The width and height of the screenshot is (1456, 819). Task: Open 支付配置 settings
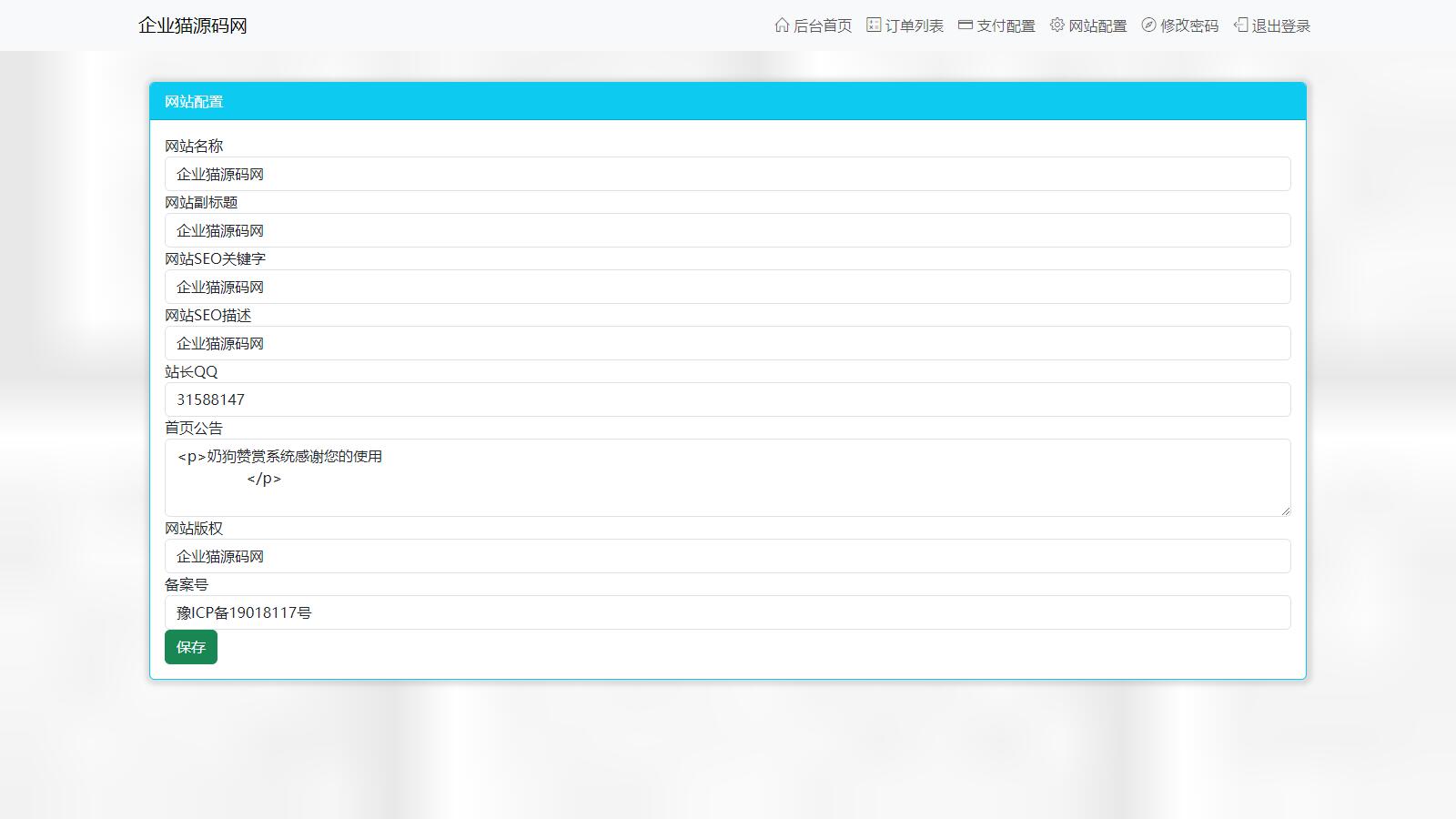pos(997,25)
